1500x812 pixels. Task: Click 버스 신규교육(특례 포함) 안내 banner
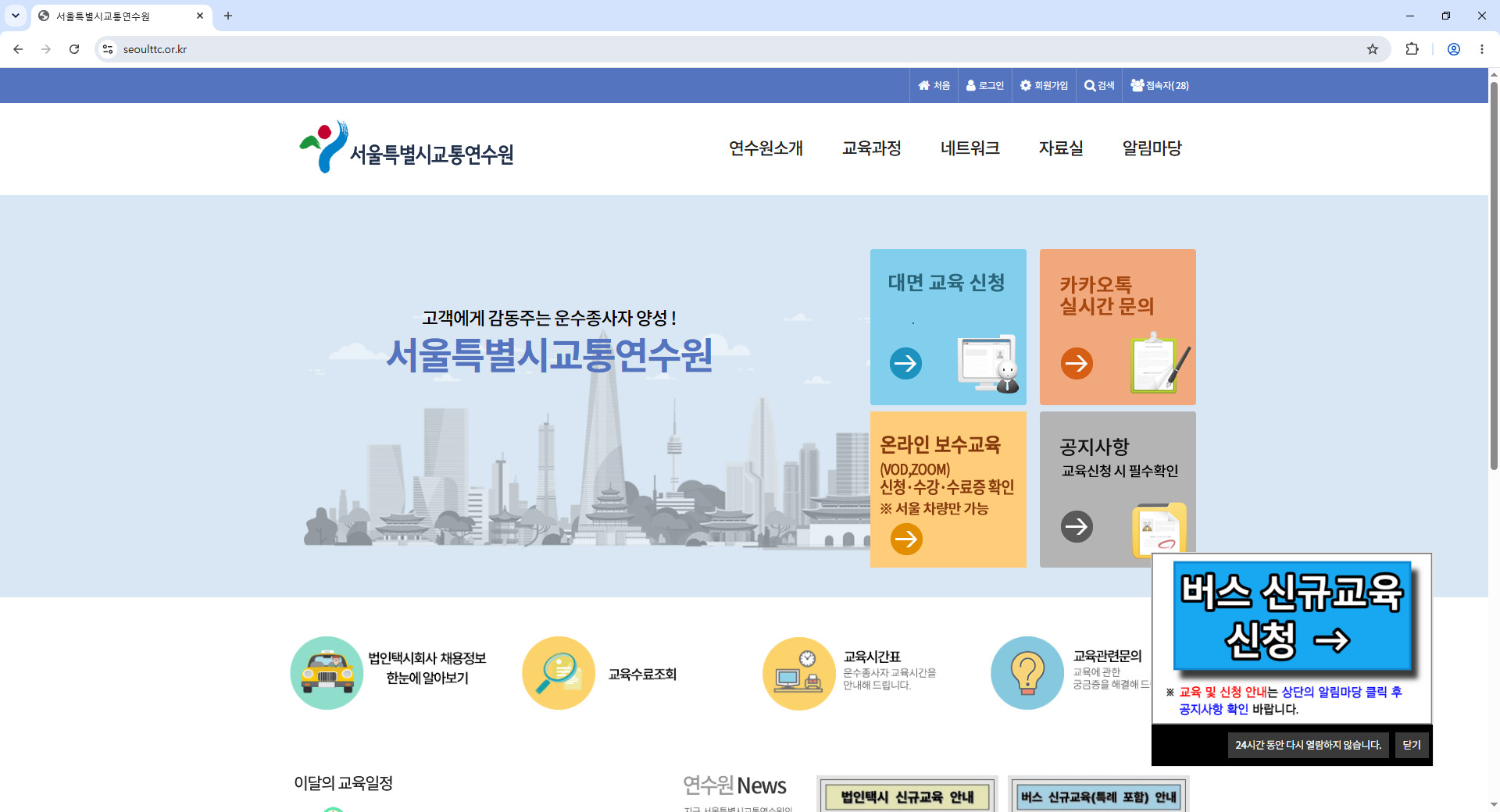click(1098, 796)
